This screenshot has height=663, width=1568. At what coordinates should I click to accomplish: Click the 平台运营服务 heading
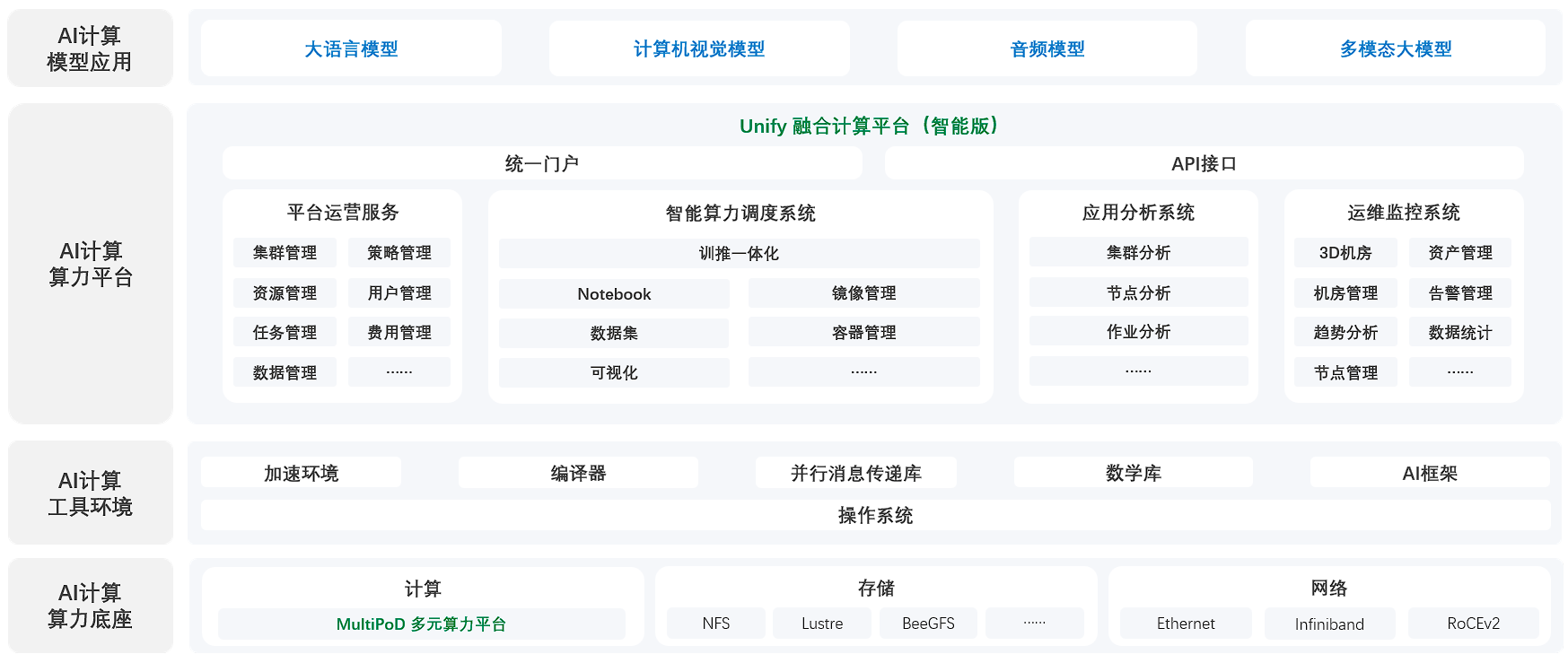343,213
